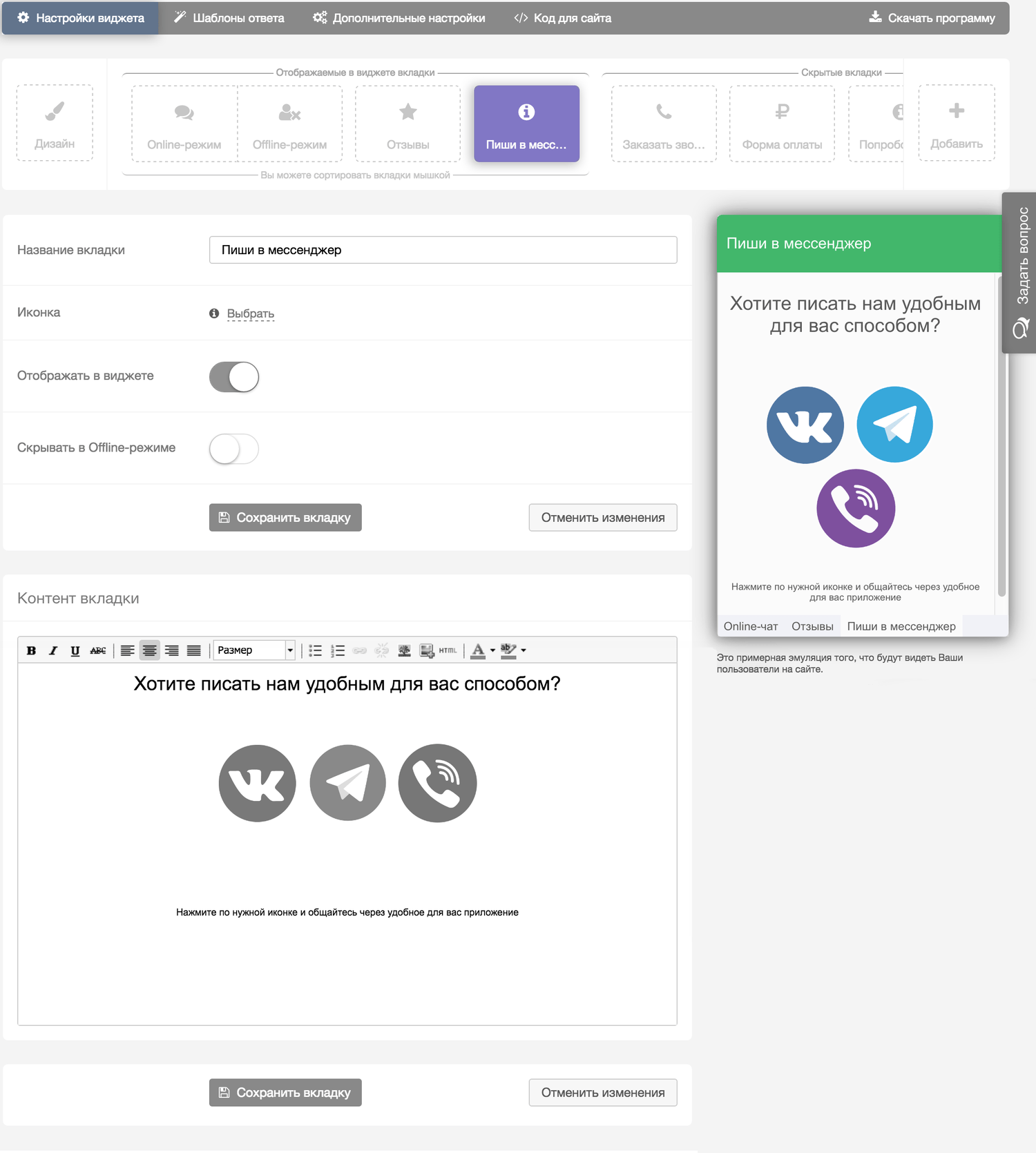Align text right in the editor
This screenshot has width=1036, height=1153.
coord(171,650)
